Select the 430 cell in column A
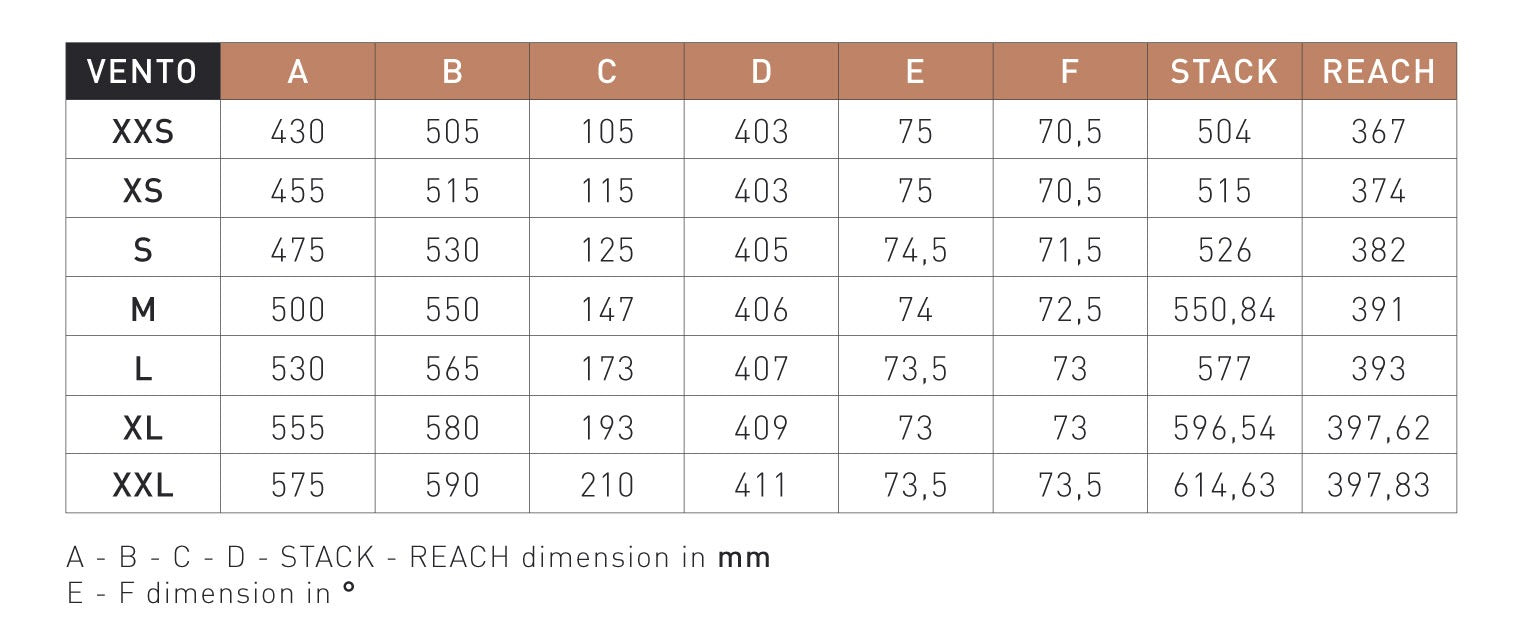1536x638 pixels. tap(298, 131)
